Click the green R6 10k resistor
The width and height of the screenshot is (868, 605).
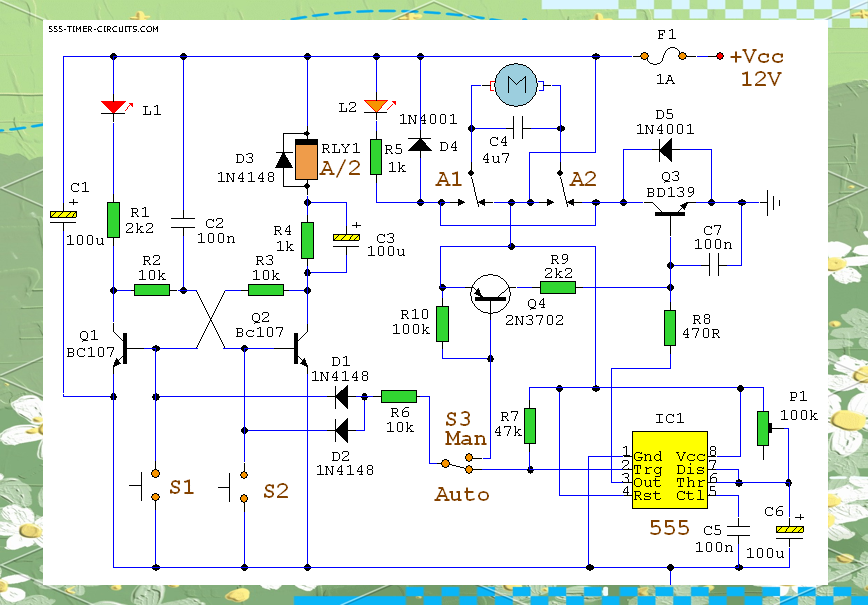pos(399,397)
